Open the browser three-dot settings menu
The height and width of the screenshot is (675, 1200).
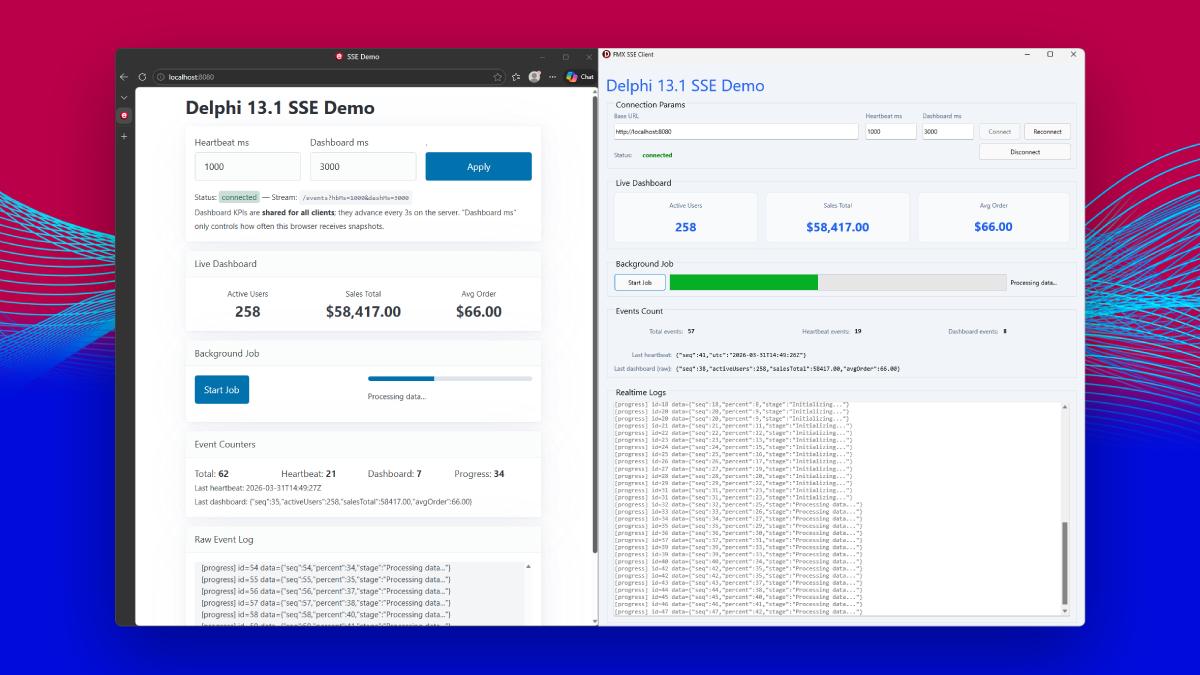(x=553, y=77)
